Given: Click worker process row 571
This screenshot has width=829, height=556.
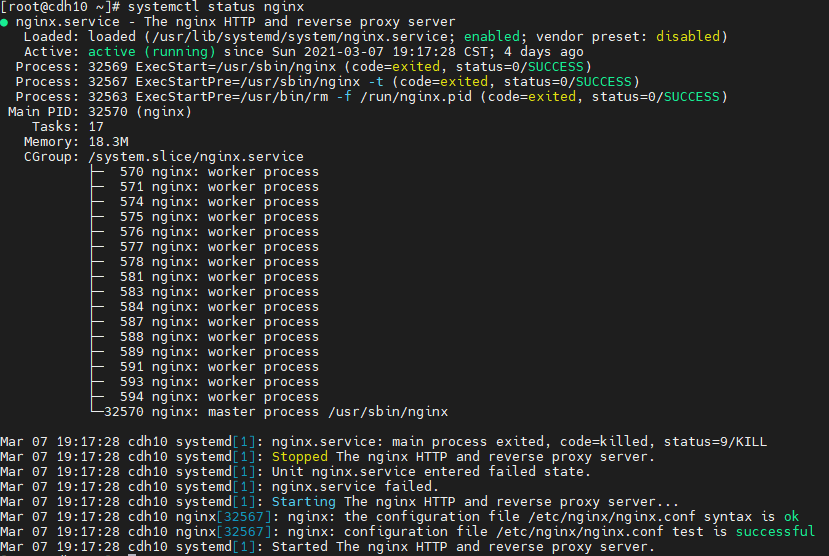Looking at the screenshot, I should click(x=205, y=187).
